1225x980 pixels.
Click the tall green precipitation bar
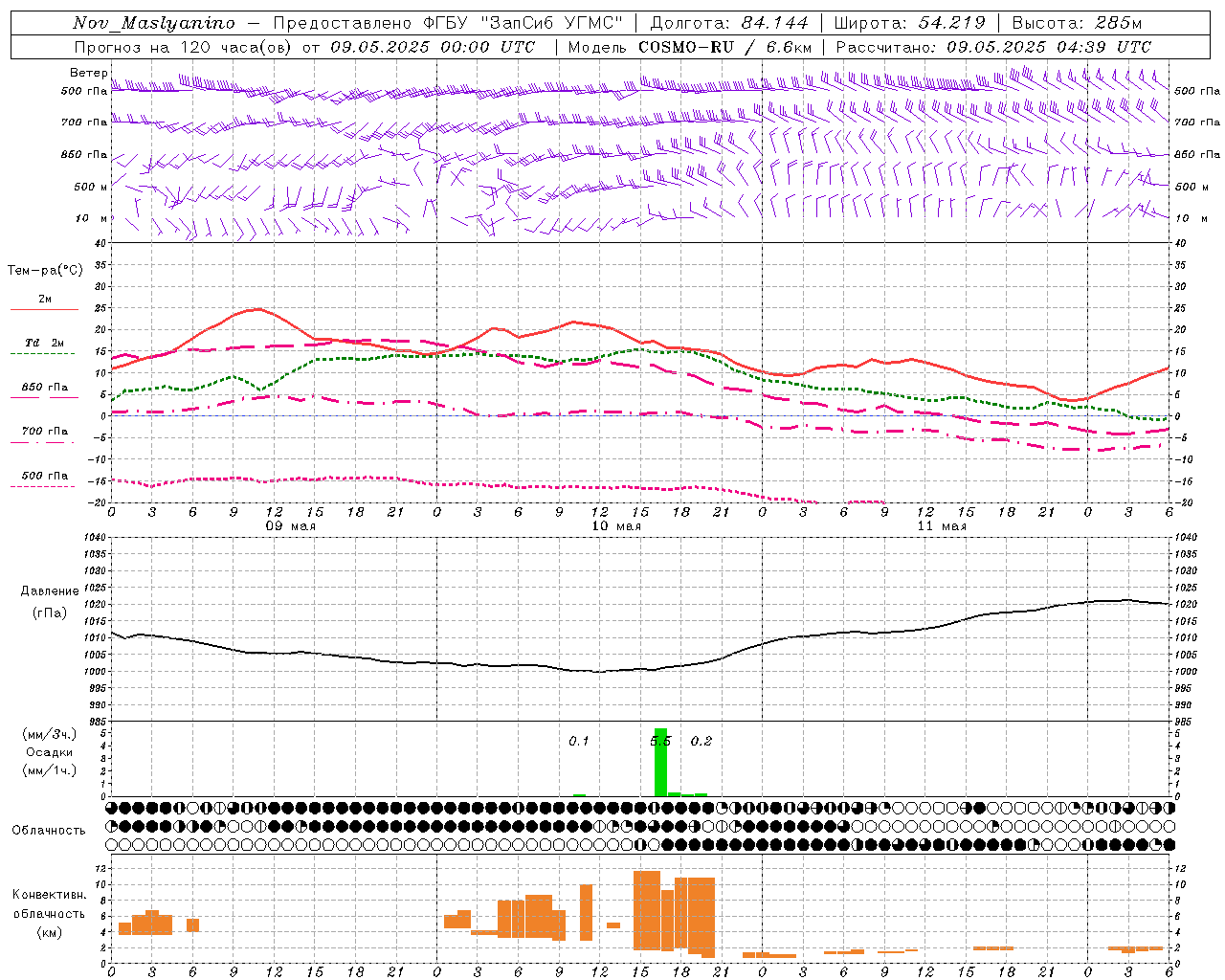pos(660,763)
